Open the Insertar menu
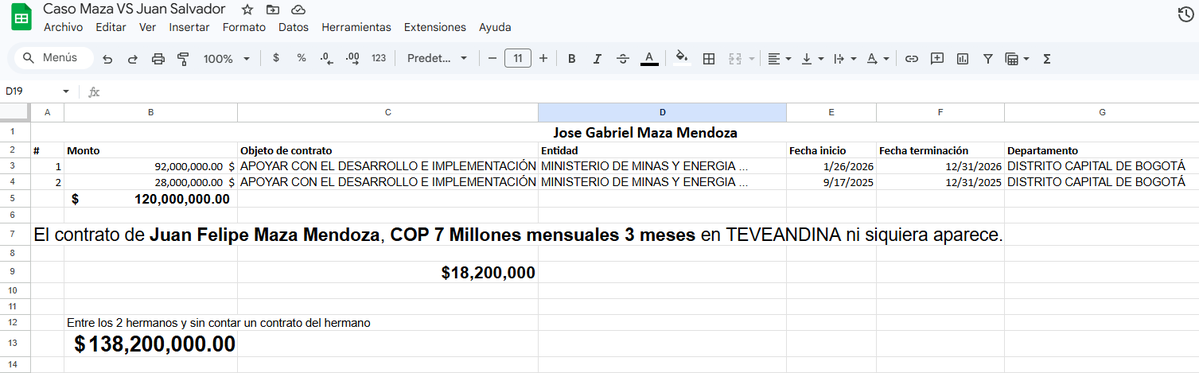 pos(189,27)
